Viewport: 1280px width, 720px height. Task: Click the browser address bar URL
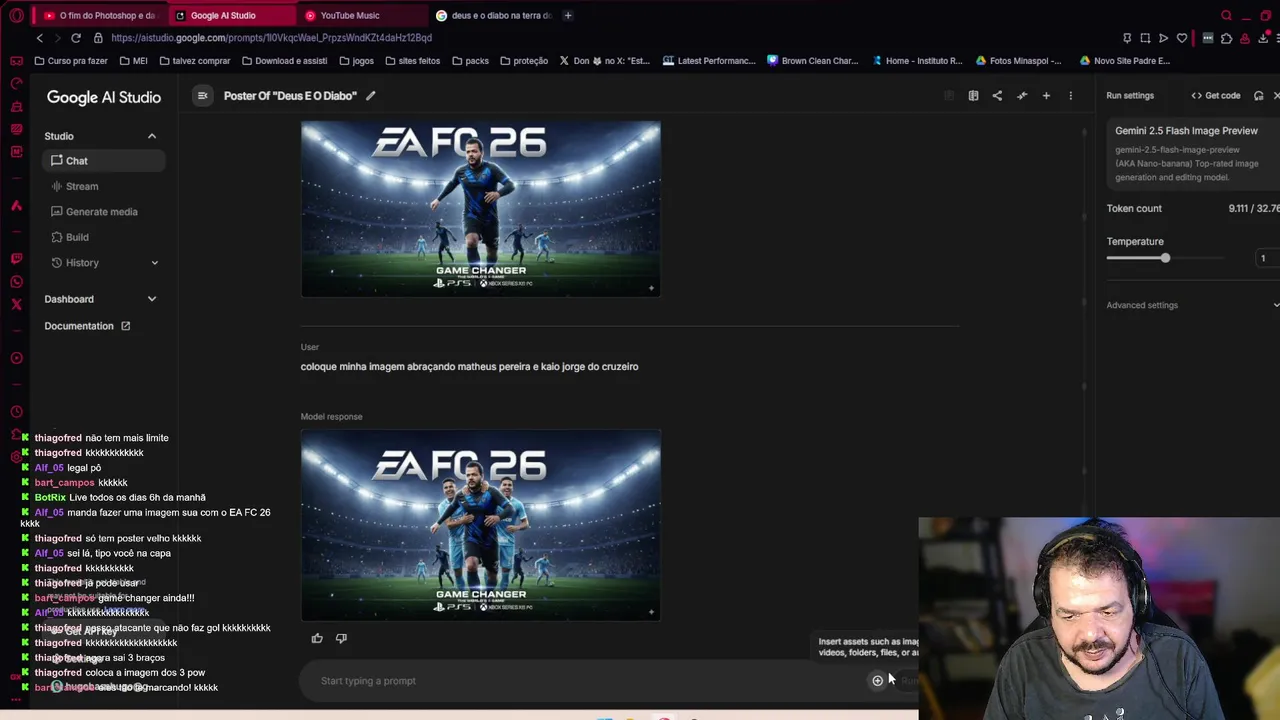tap(272, 38)
